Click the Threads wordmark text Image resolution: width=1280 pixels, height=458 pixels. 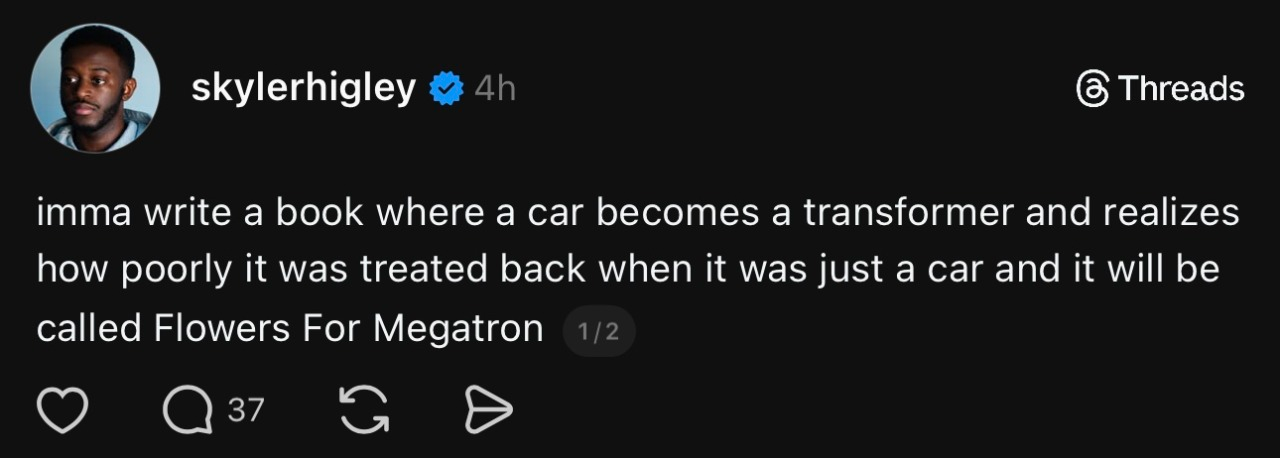(x=1181, y=90)
